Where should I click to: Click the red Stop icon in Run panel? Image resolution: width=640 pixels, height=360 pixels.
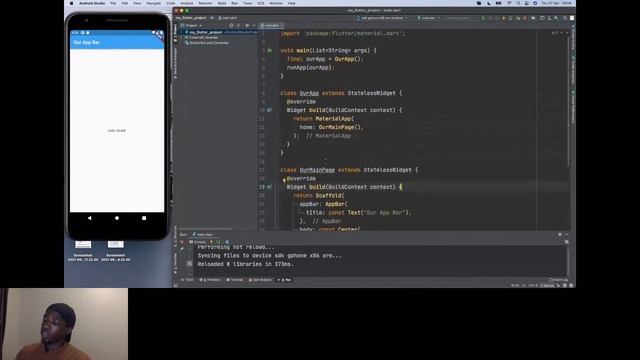point(182,242)
